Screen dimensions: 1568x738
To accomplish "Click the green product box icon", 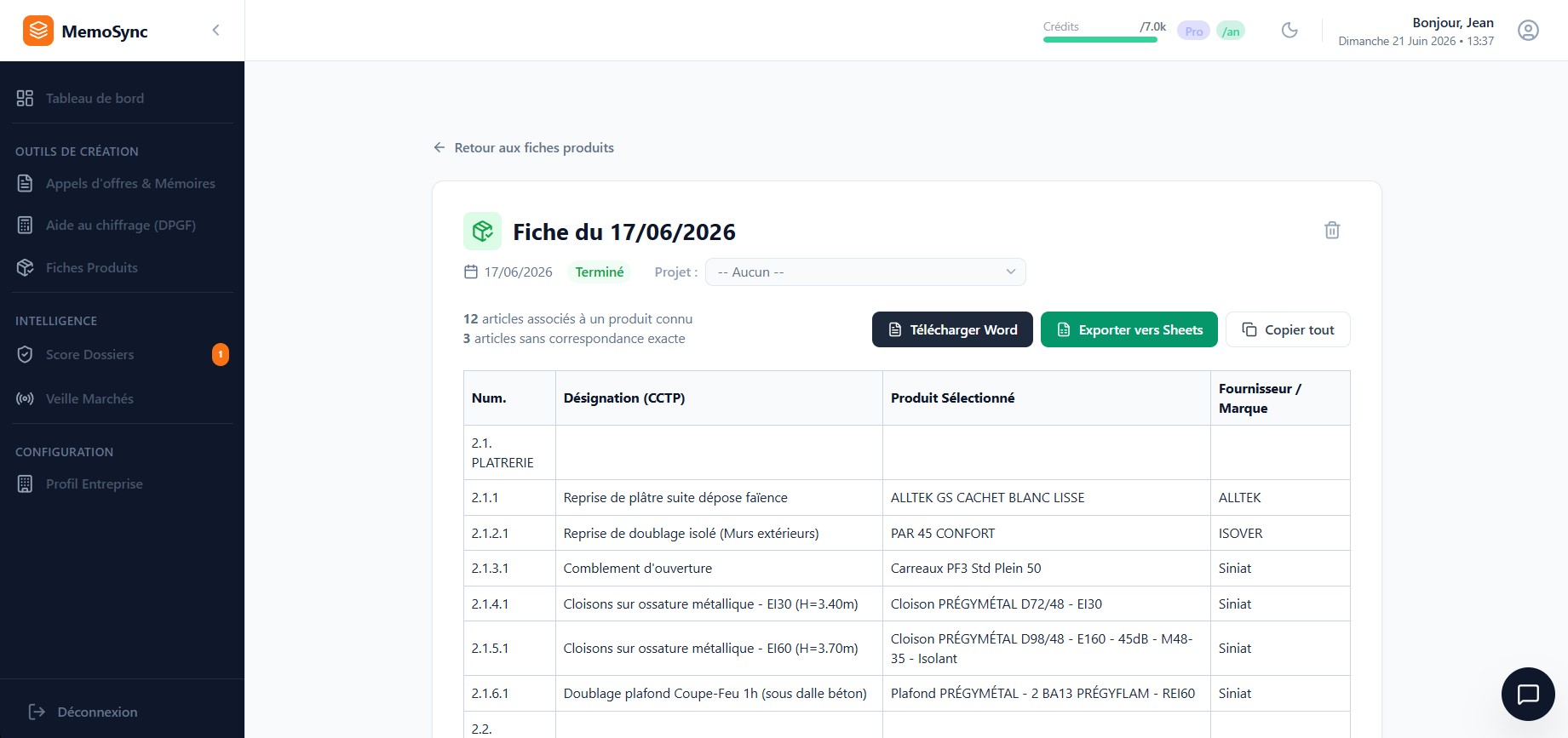I will coord(482,232).
